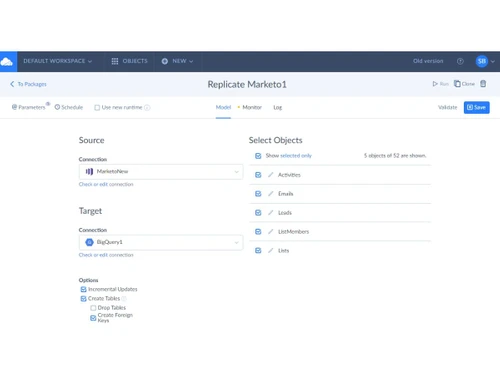Save the package
Image resolution: width=500 pixels, height=375 pixels.
tap(477, 107)
